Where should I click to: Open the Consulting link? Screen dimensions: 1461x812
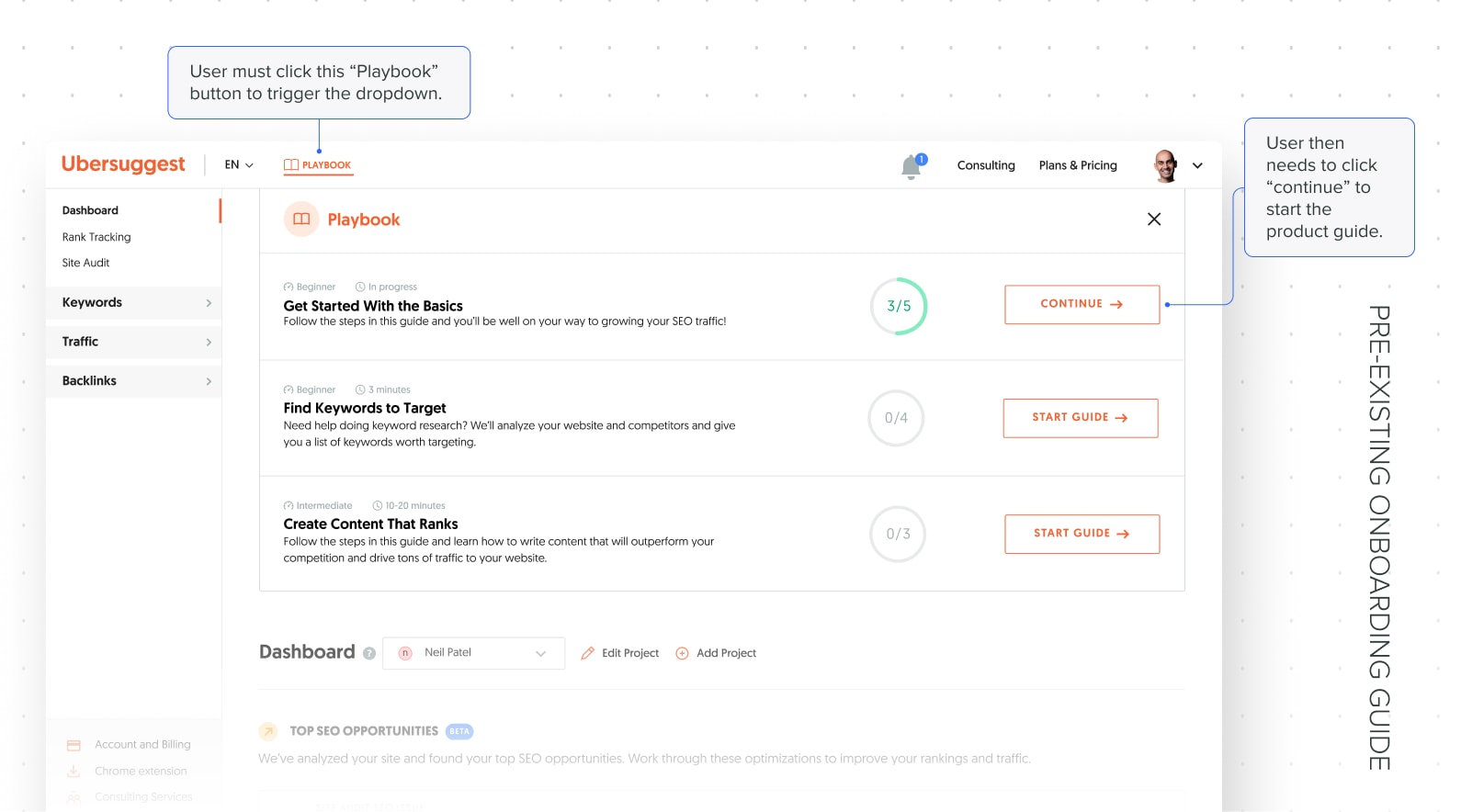(986, 165)
